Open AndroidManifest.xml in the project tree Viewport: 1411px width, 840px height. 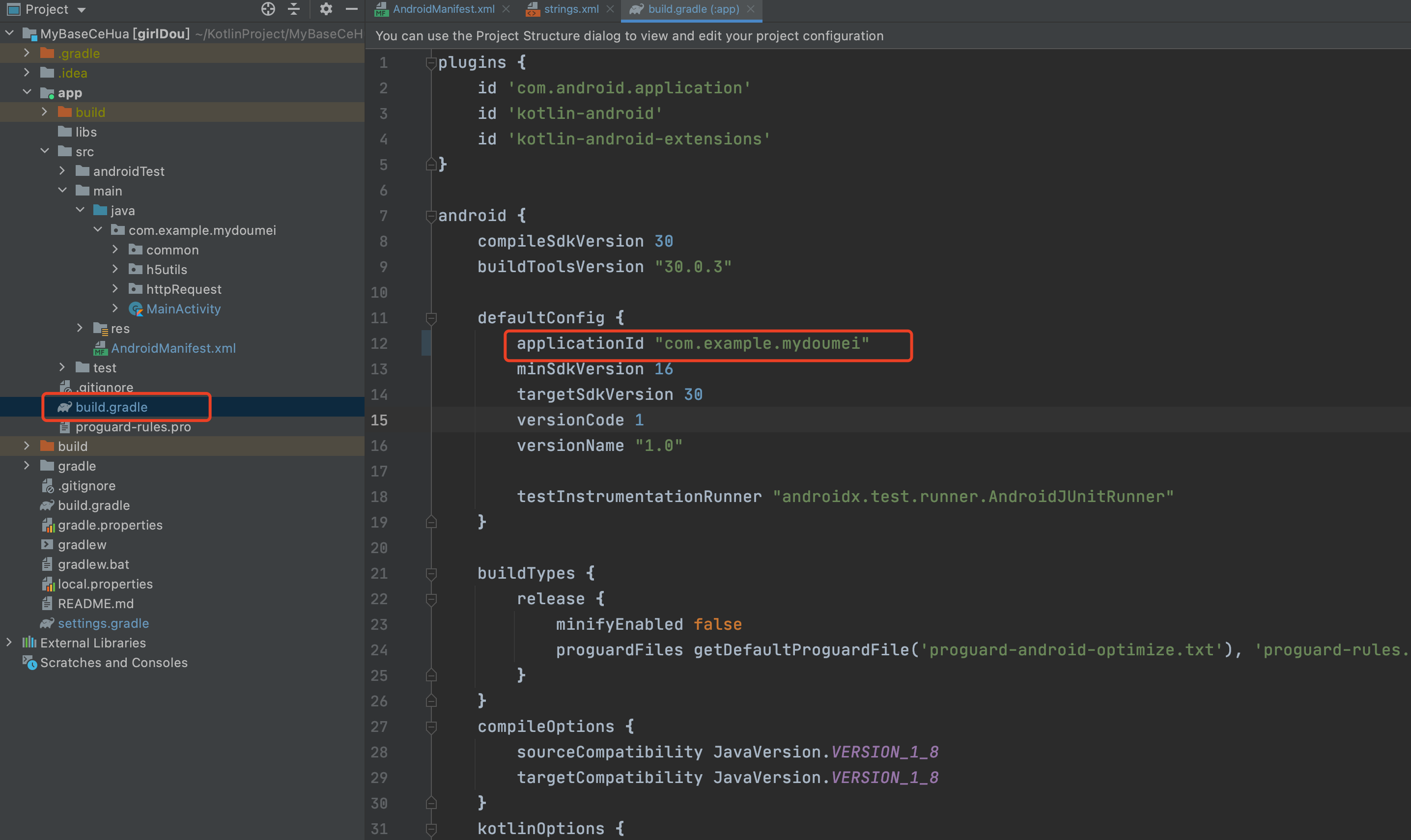coord(173,348)
